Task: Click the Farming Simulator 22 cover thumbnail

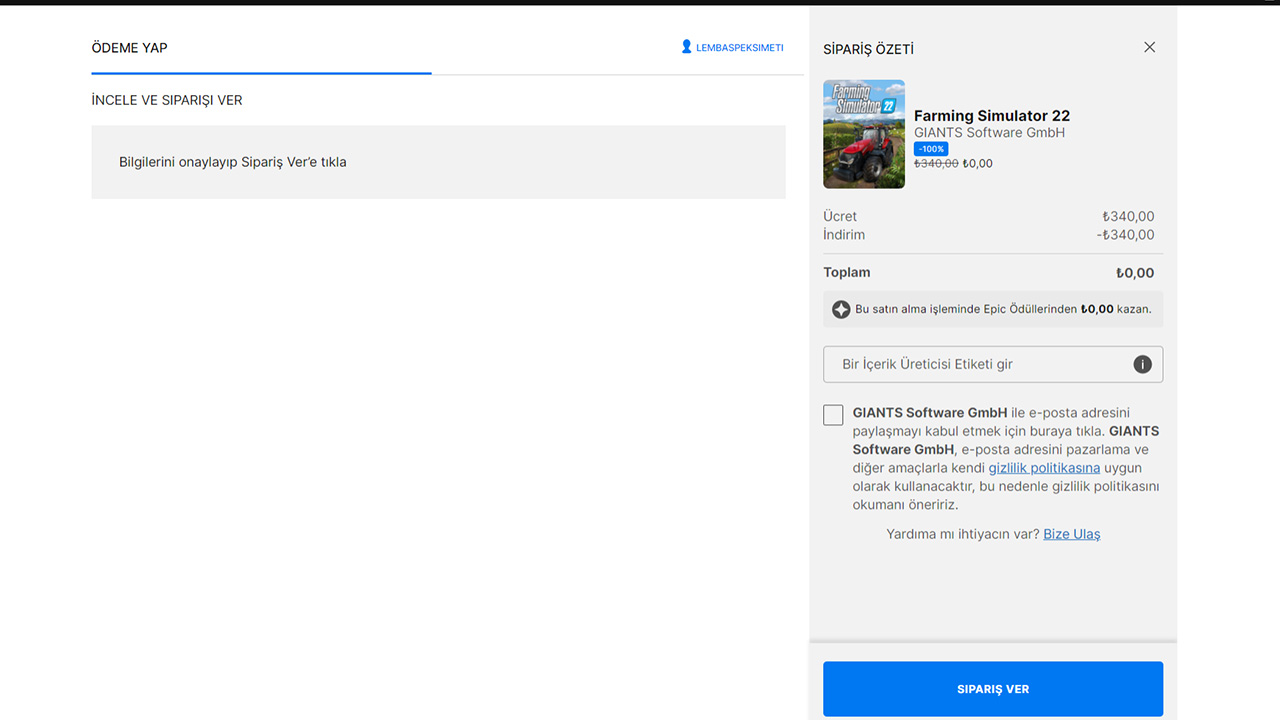Action: click(x=864, y=134)
